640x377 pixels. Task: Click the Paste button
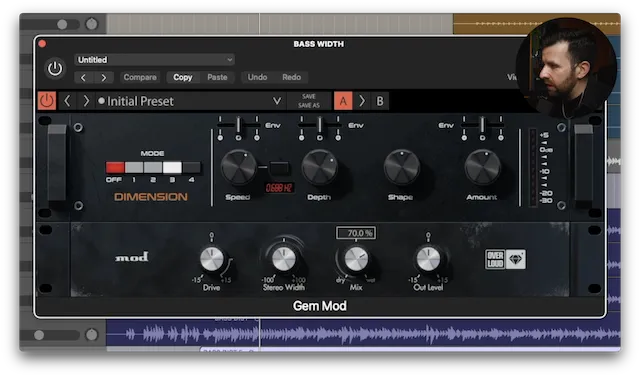(x=217, y=77)
